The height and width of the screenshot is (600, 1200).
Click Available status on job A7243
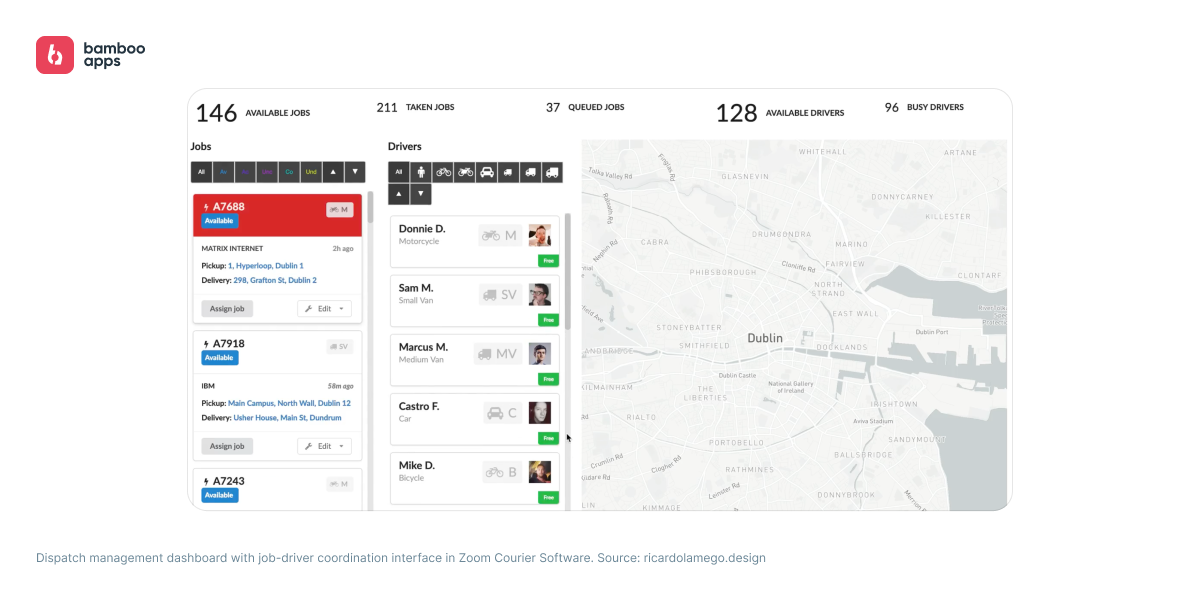[x=219, y=495]
